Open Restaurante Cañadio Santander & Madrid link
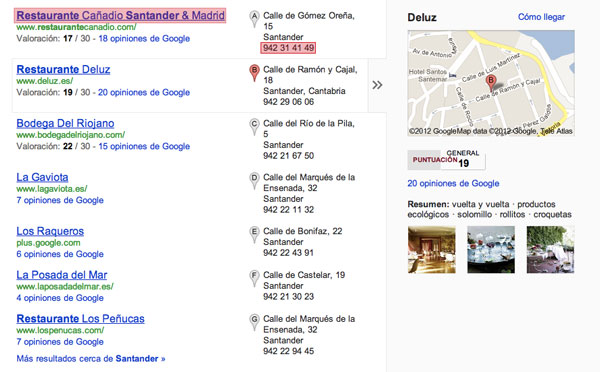This screenshot has height=372, width=600. (x=121, y=16)
